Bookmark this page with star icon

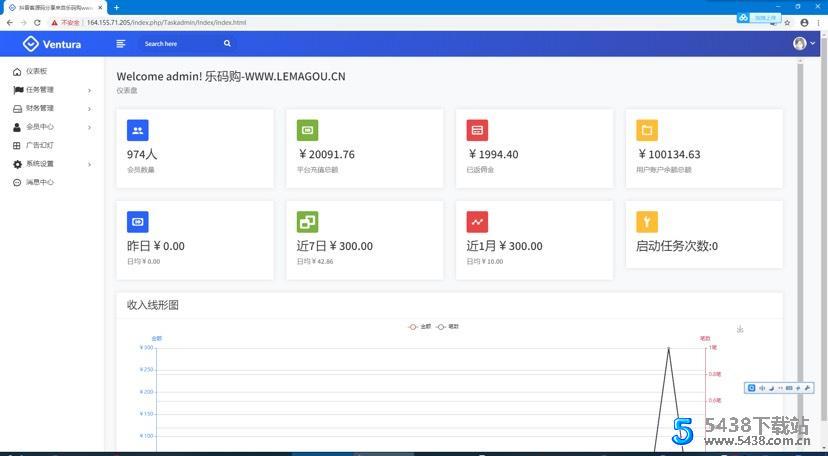point(786,22)
